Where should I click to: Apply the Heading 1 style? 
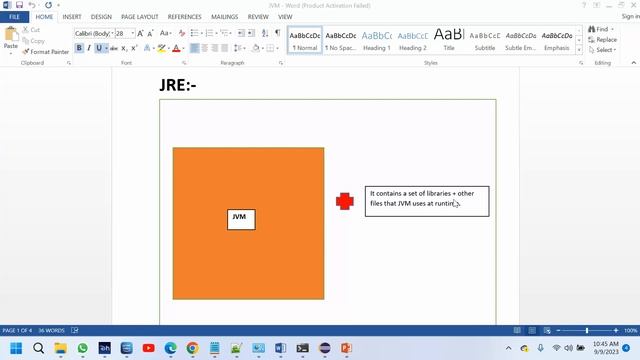pos(377,41)
